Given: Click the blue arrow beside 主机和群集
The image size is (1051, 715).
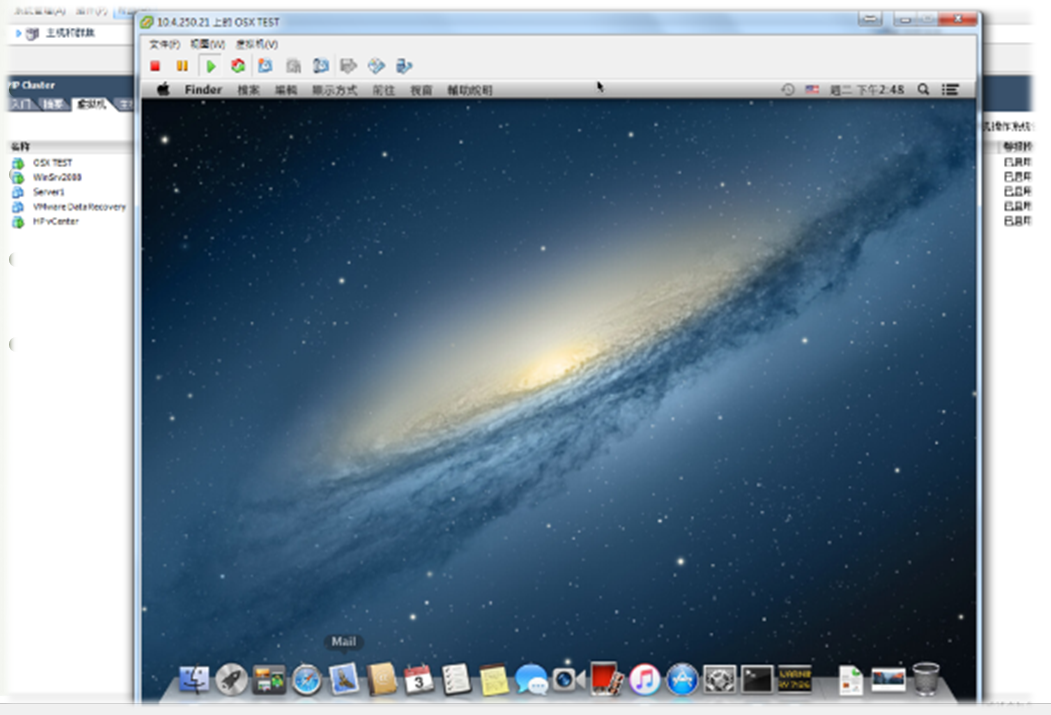Looking at the screenshot, I should [18, 33].
